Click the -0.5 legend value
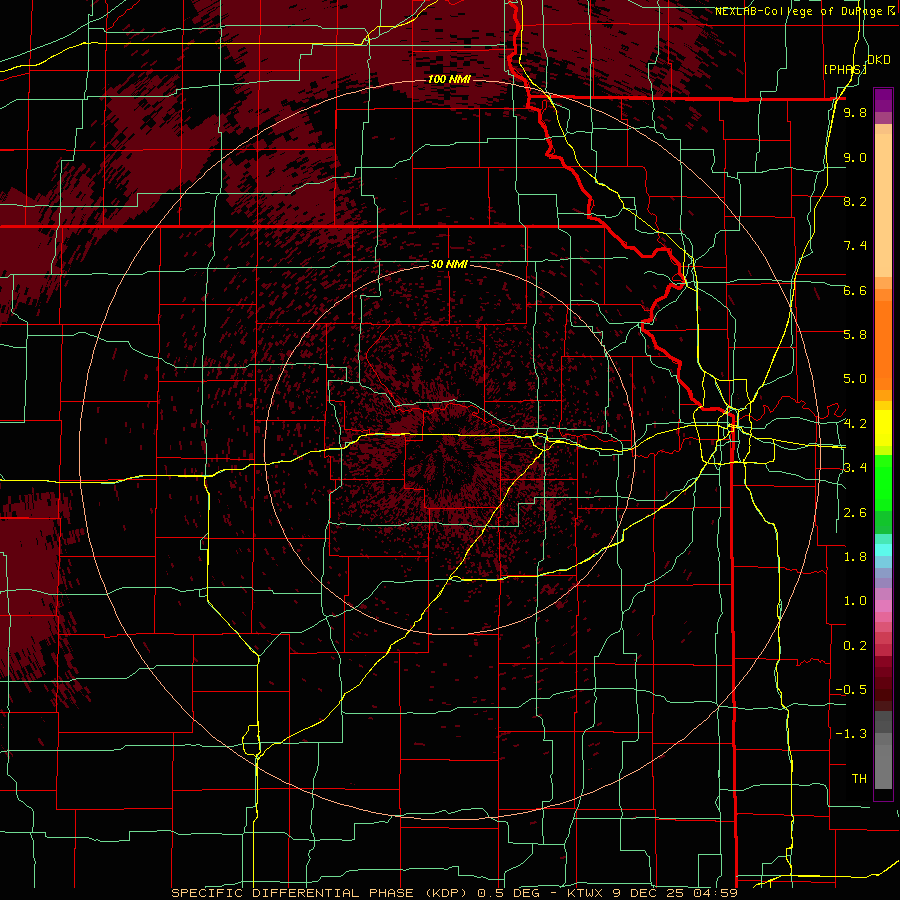900x900 pixels. click(x=851, y=690)
